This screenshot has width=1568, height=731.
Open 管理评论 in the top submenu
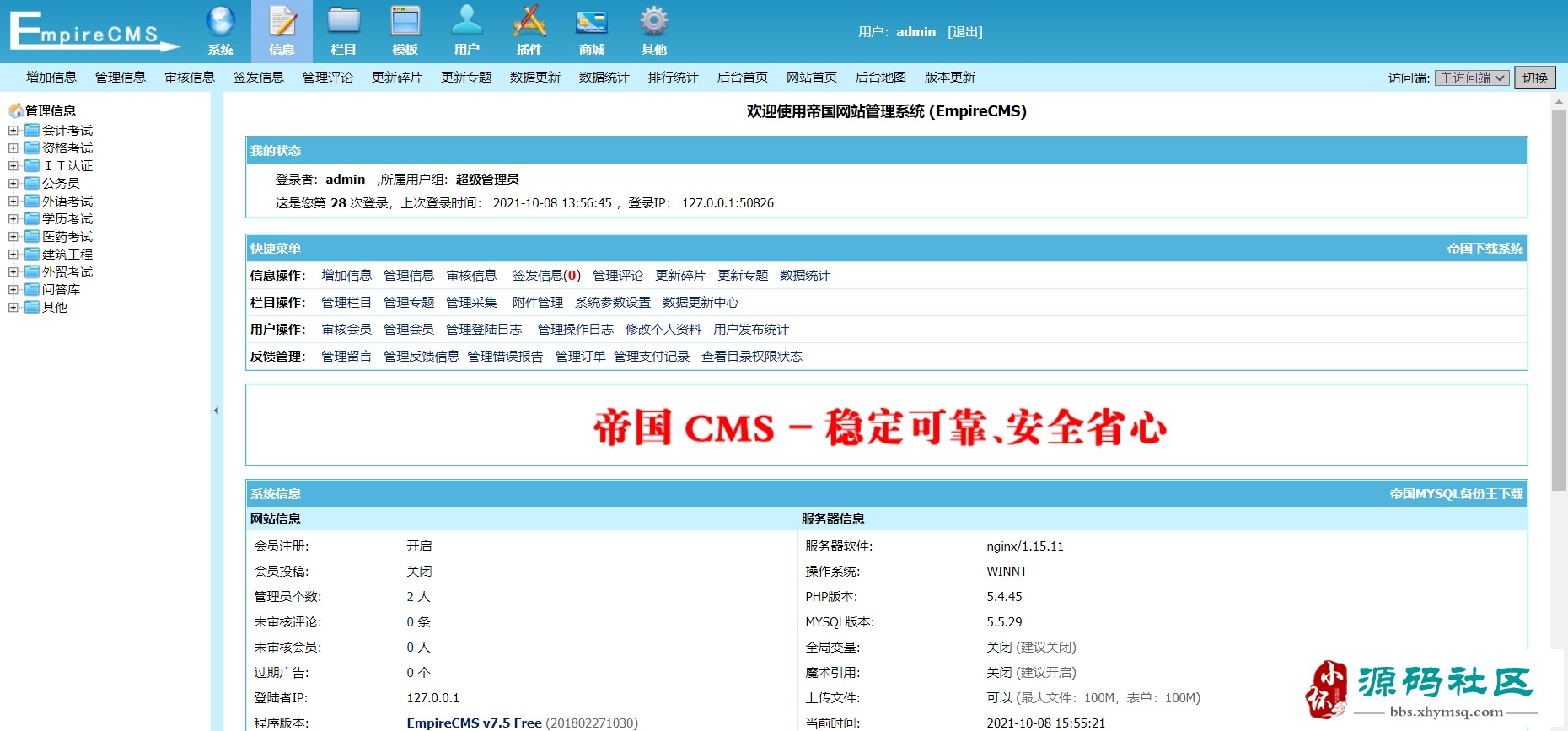(x=328, y=78)
